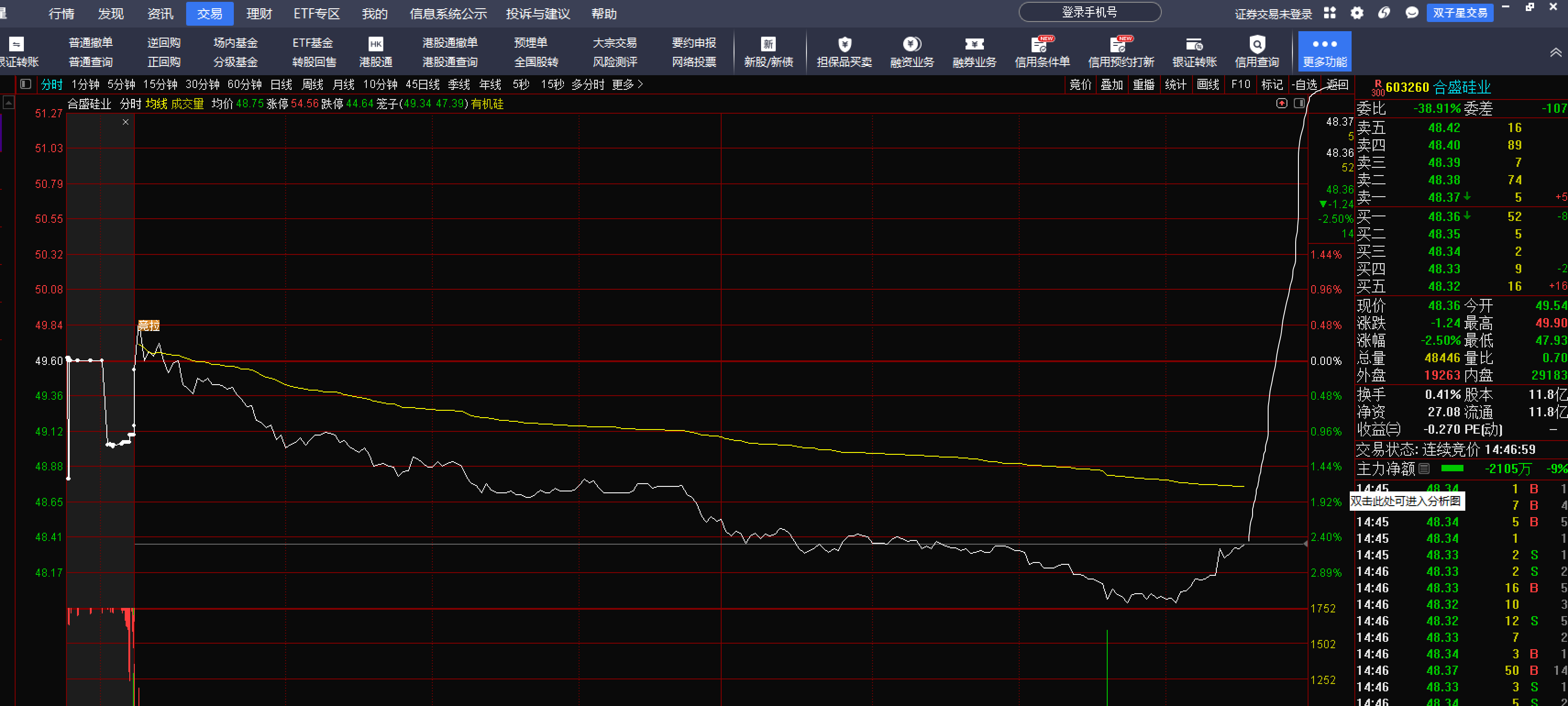Collapse the trading toolbar with double chevron
The width and height of the screenshot is (1568, 706).
(x=1555, y=52)
